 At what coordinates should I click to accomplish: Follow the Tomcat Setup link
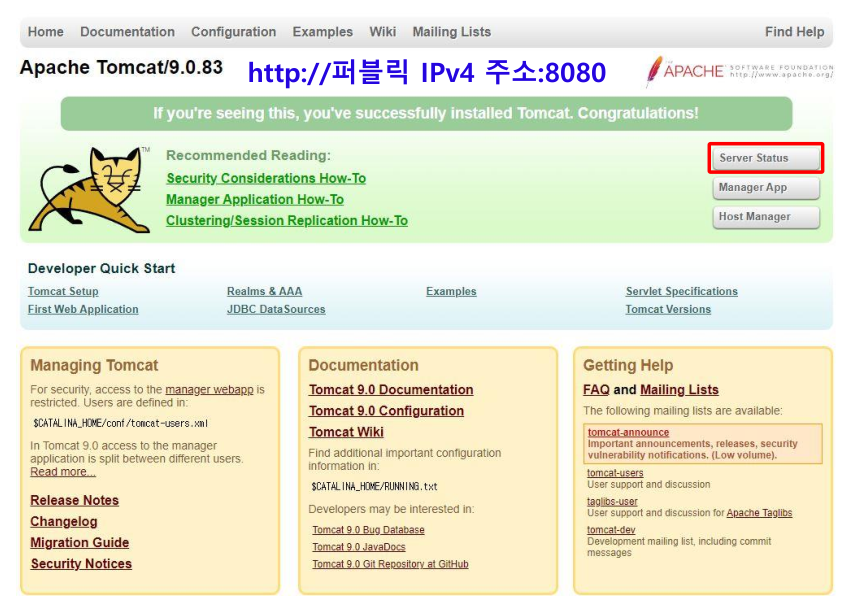click(63, 291)
